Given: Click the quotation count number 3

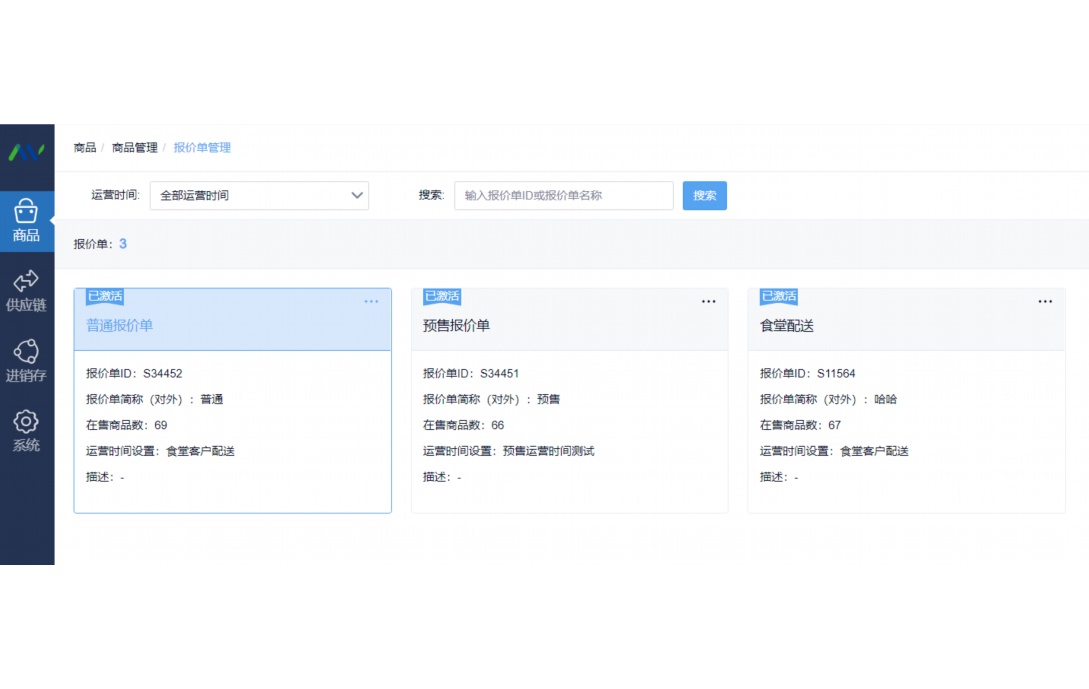Looking at the screenshot, I should point(122,243).
